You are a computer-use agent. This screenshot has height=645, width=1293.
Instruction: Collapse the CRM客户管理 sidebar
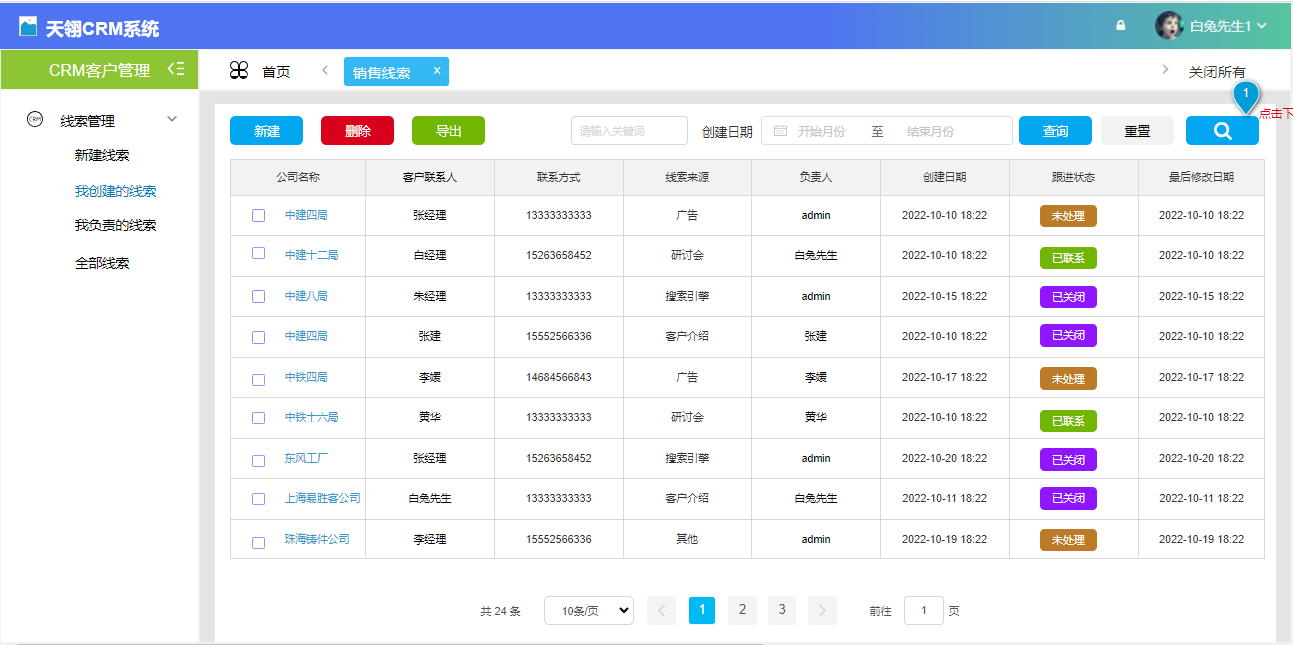179,70
